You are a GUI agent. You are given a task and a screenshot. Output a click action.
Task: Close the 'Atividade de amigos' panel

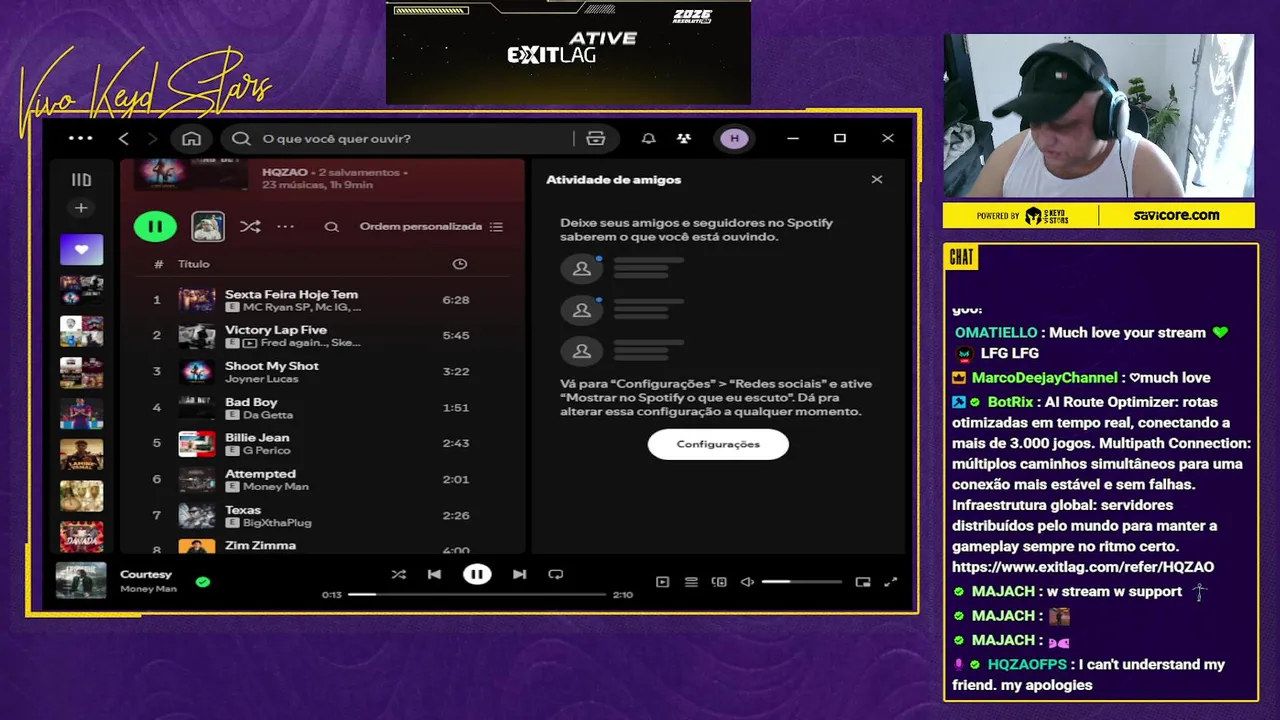coord(877,180)
